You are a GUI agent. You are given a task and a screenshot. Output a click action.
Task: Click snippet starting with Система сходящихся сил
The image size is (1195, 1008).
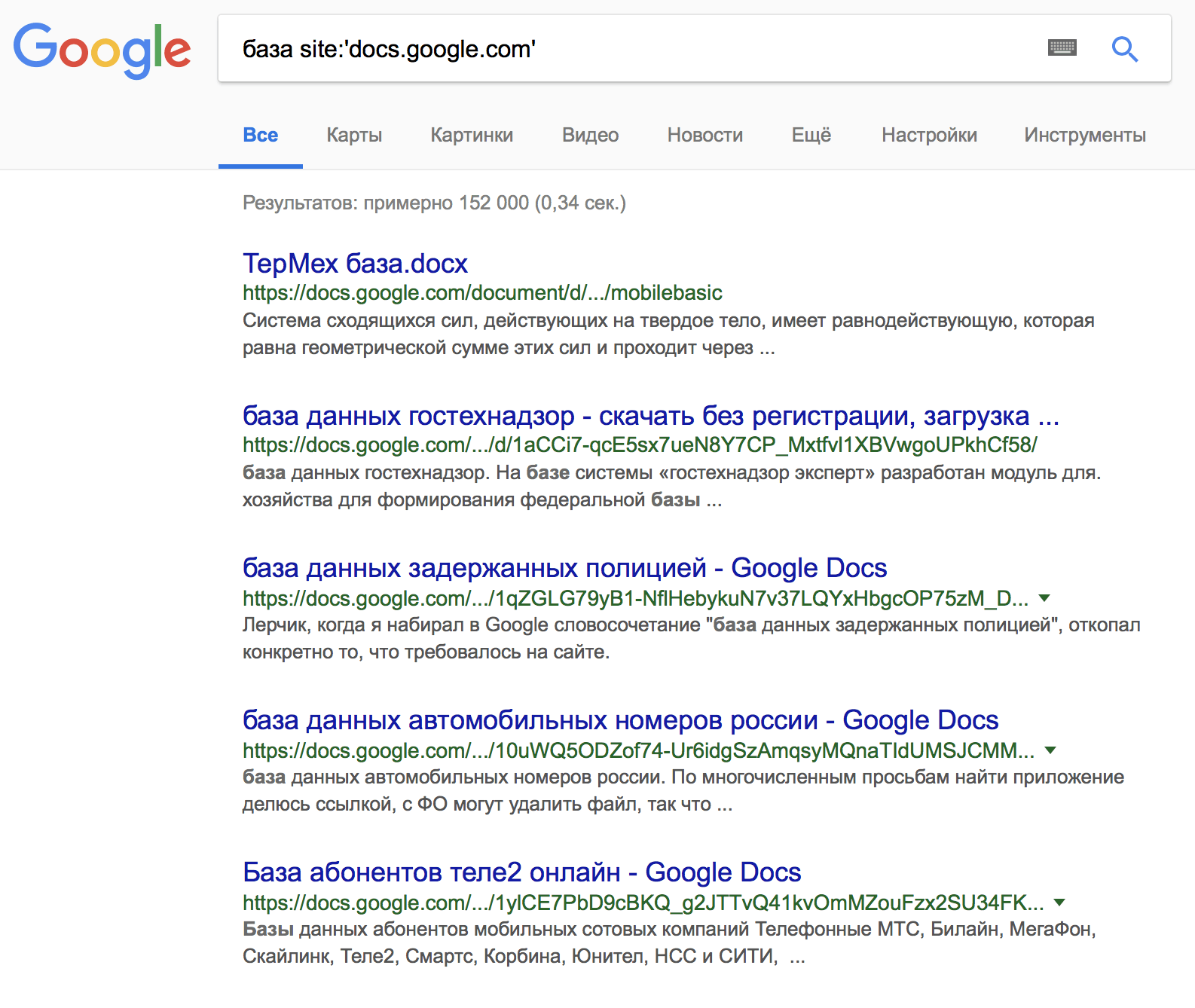[x=668, y=334]
